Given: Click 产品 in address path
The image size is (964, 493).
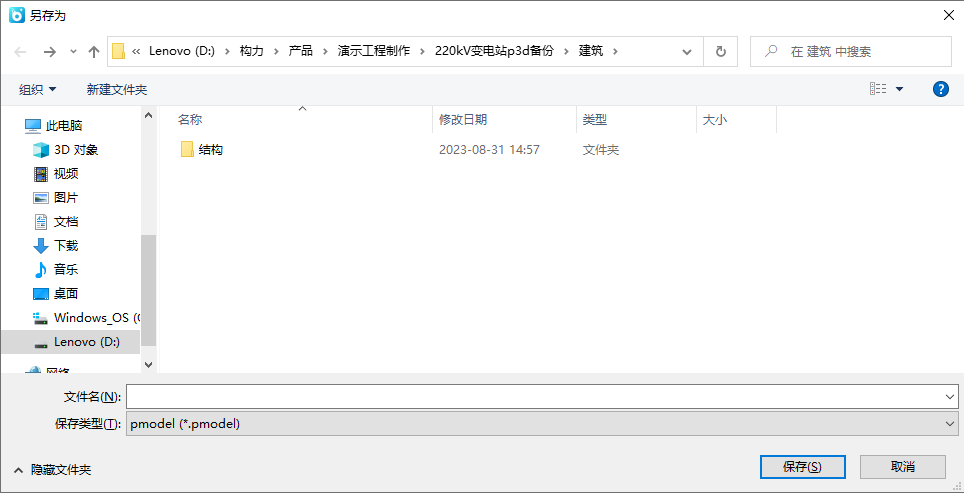Looking at the screenshot, I should pyautogui.click(x=301, y=51).
